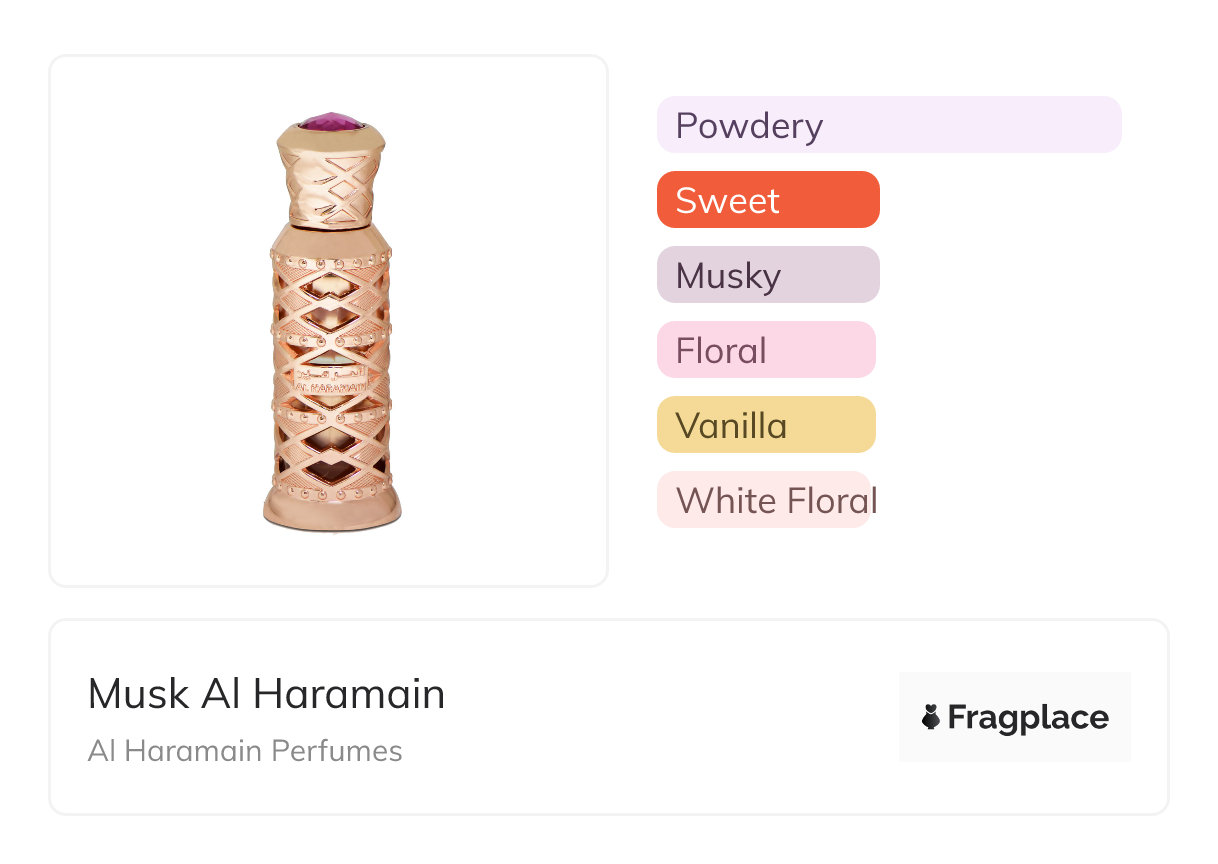Click the word Powdery in the top bar

pyautogui.click(x=749, y=126)
